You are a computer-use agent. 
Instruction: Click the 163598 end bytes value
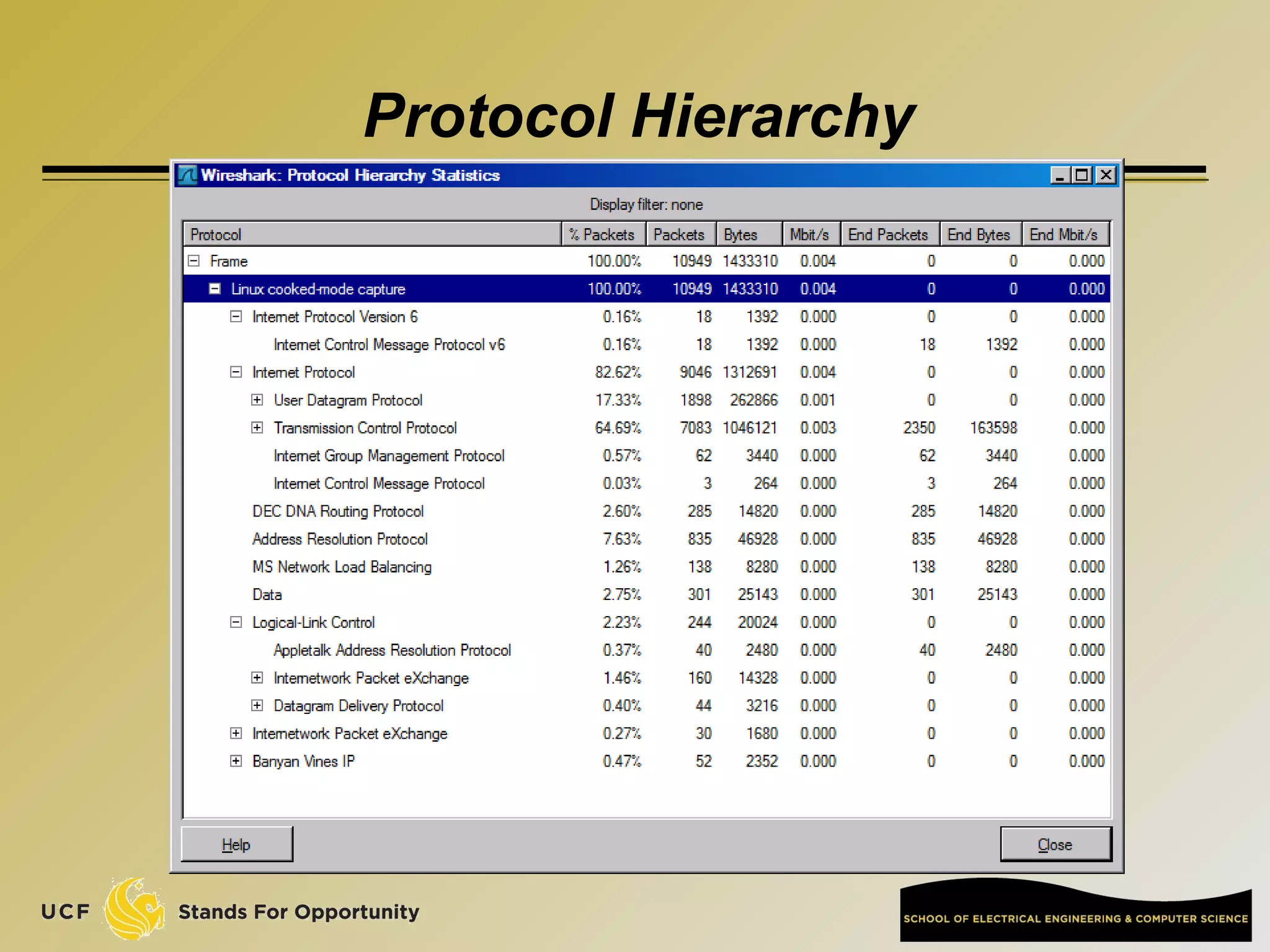click(994, 428)
